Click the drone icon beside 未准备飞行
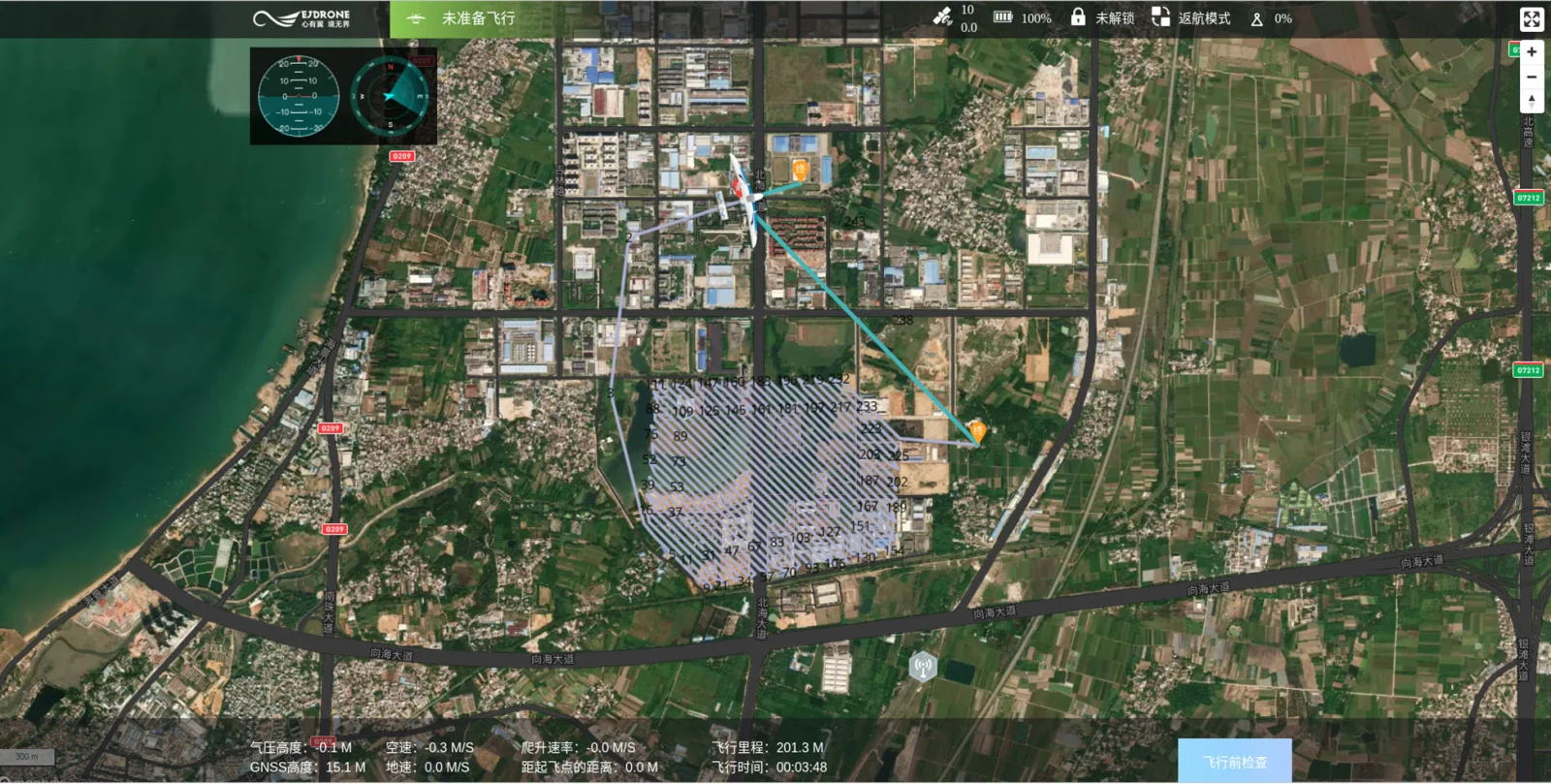 pyautogui.click(x=416, y=18)
